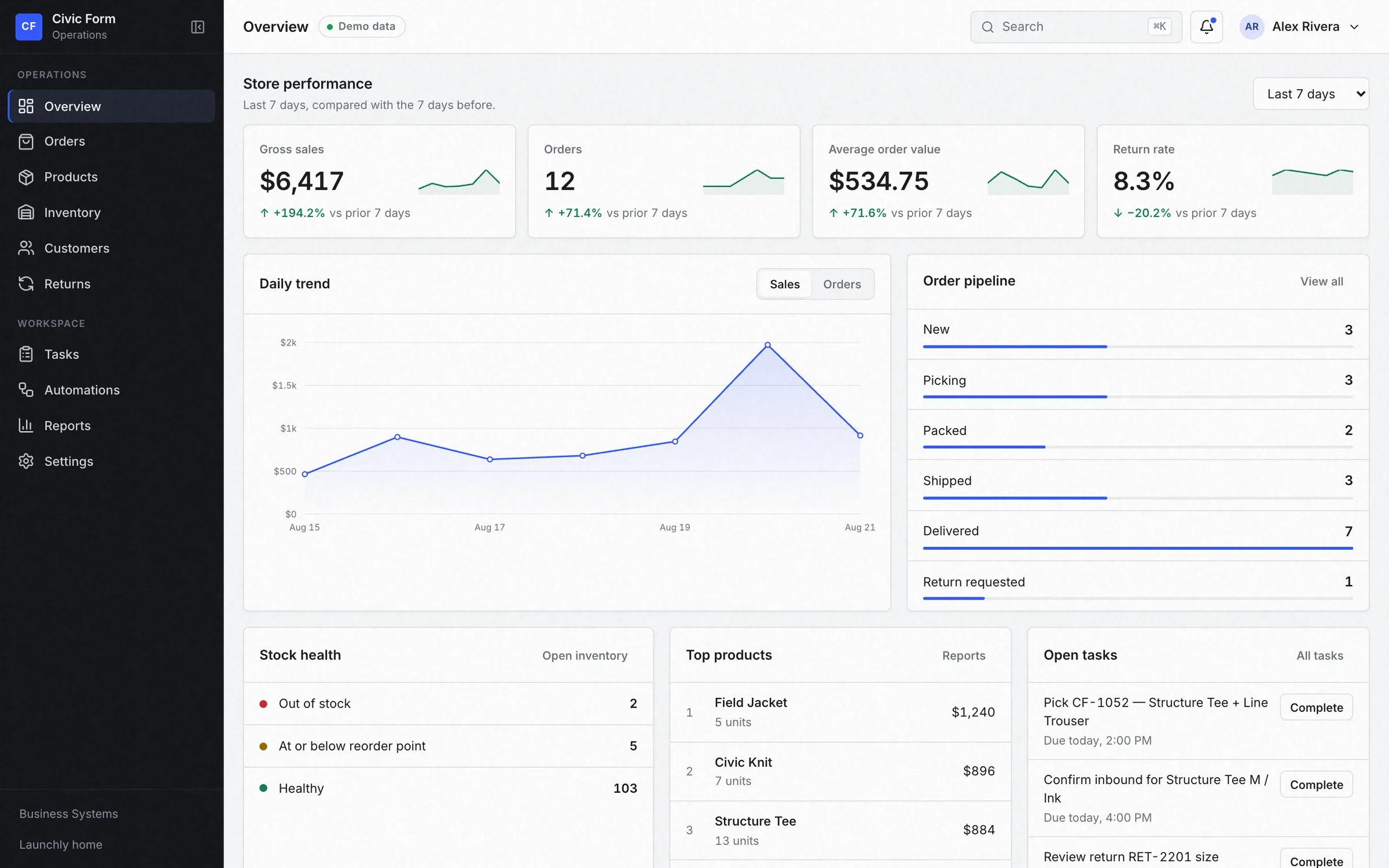This screenshot has height=868, width=1389.
Task: Click the Delivered pipeline progress bar
Action: (1138, 548)
